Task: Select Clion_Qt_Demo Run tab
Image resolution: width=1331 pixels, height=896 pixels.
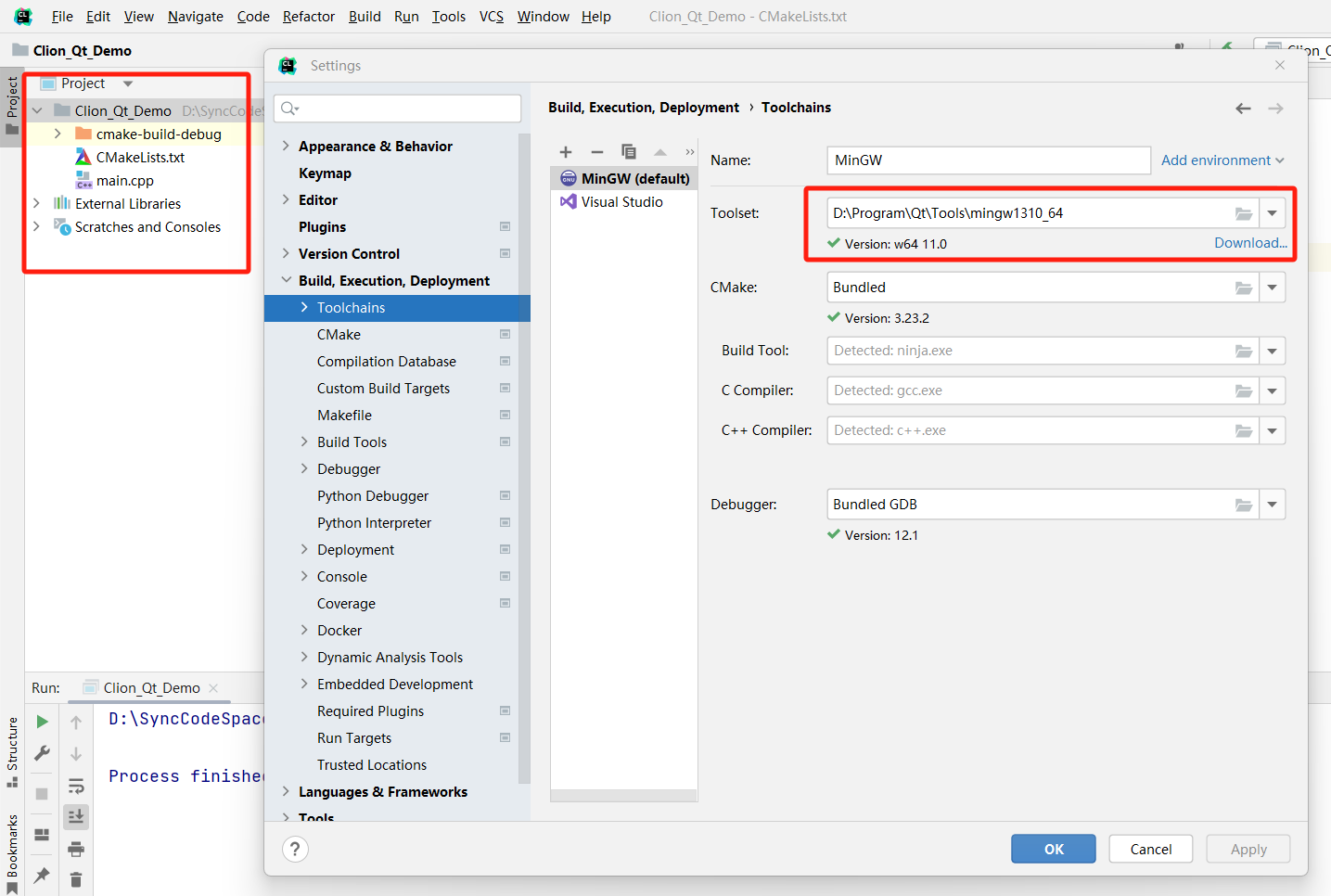Action: point(151,687)
